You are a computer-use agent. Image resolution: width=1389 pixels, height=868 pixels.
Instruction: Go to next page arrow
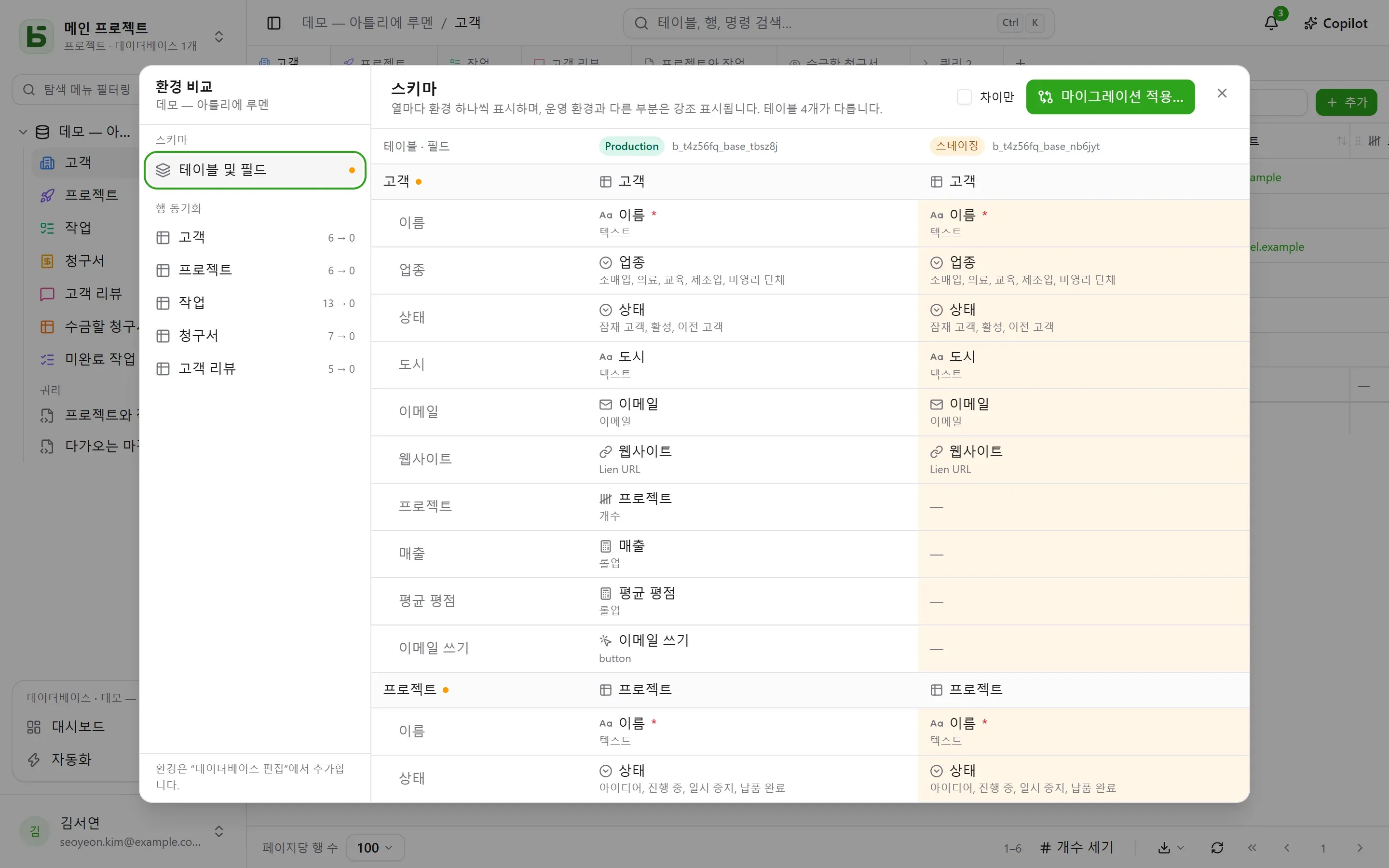[1359, 847]
